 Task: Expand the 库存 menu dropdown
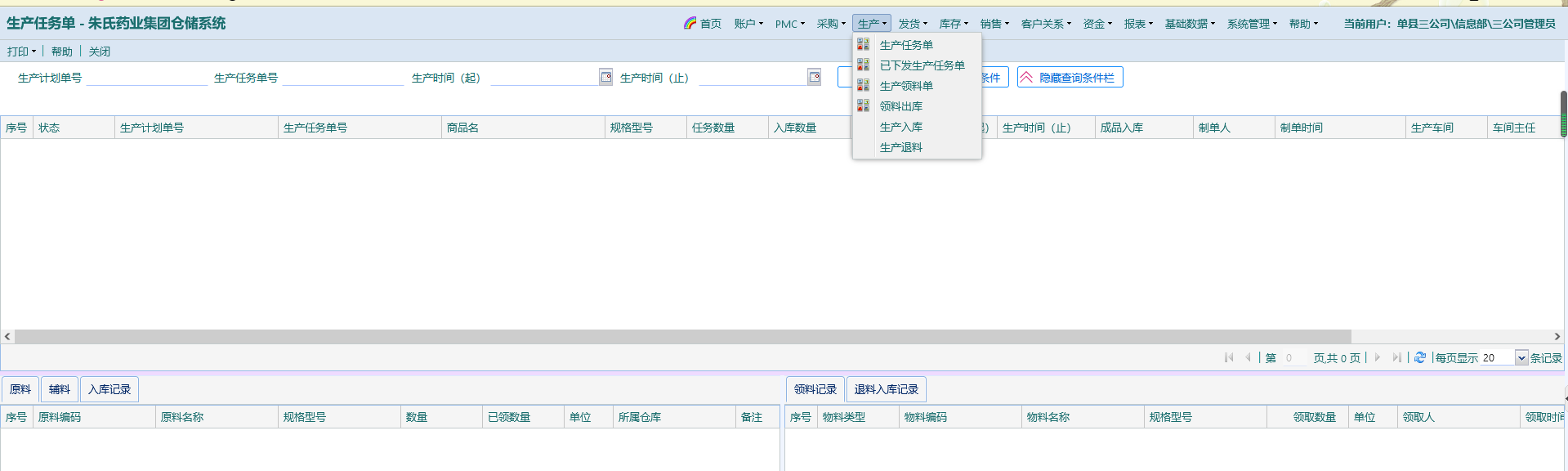coord(954,24)
